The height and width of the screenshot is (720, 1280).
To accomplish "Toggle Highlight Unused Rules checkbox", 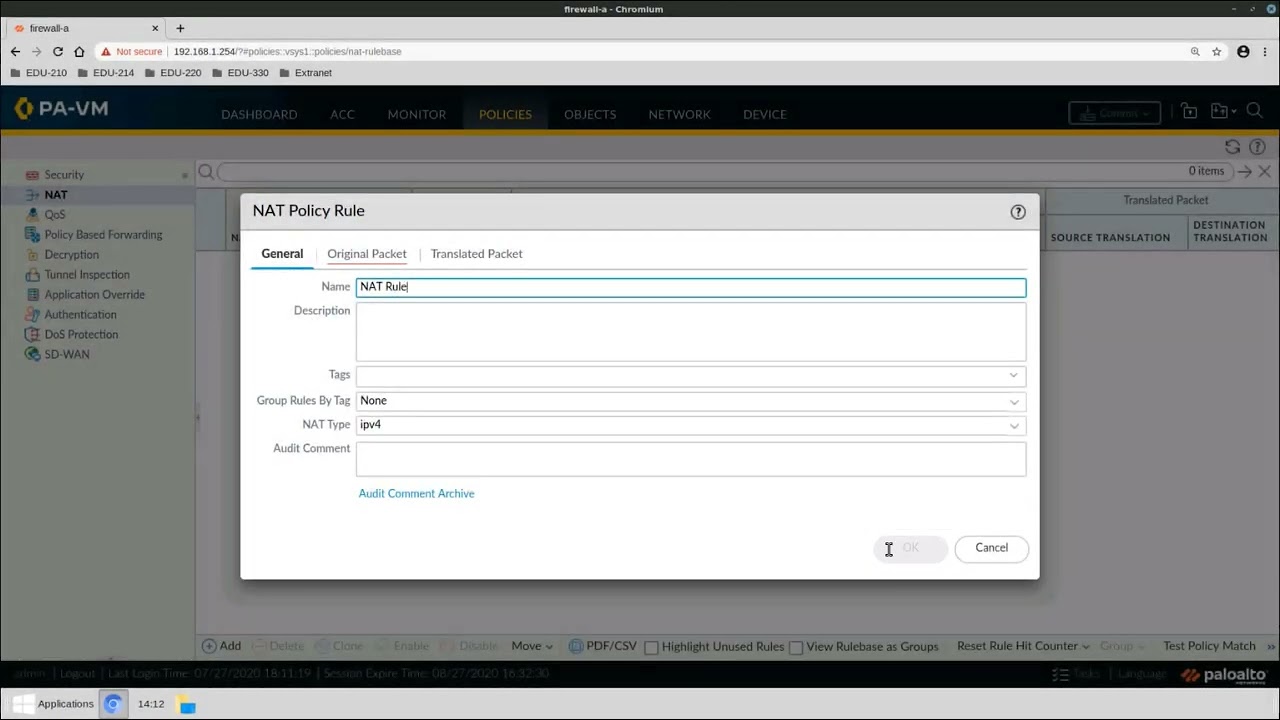I will [651, 648].
